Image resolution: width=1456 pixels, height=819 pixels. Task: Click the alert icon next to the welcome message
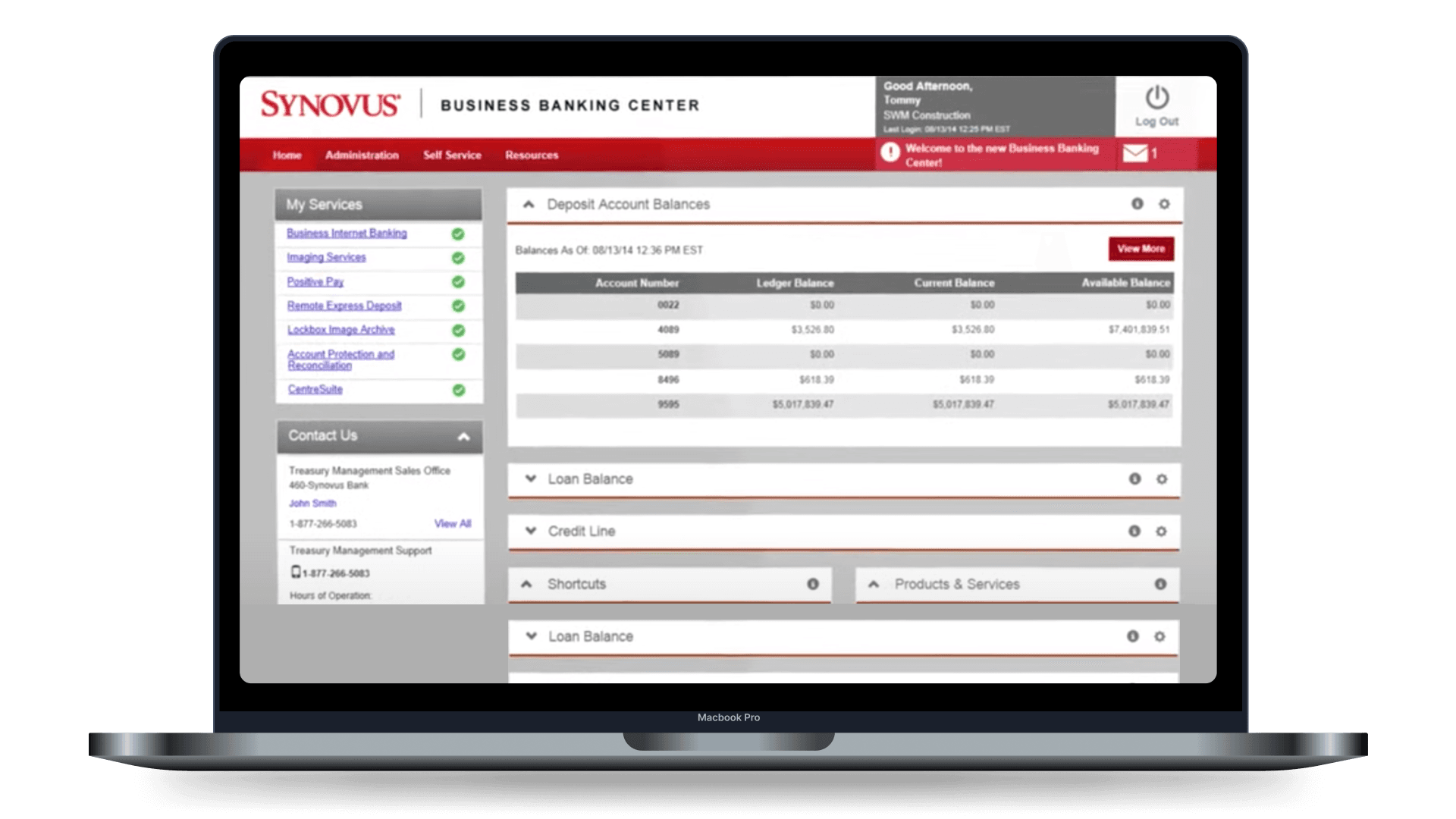coord(890,152)
